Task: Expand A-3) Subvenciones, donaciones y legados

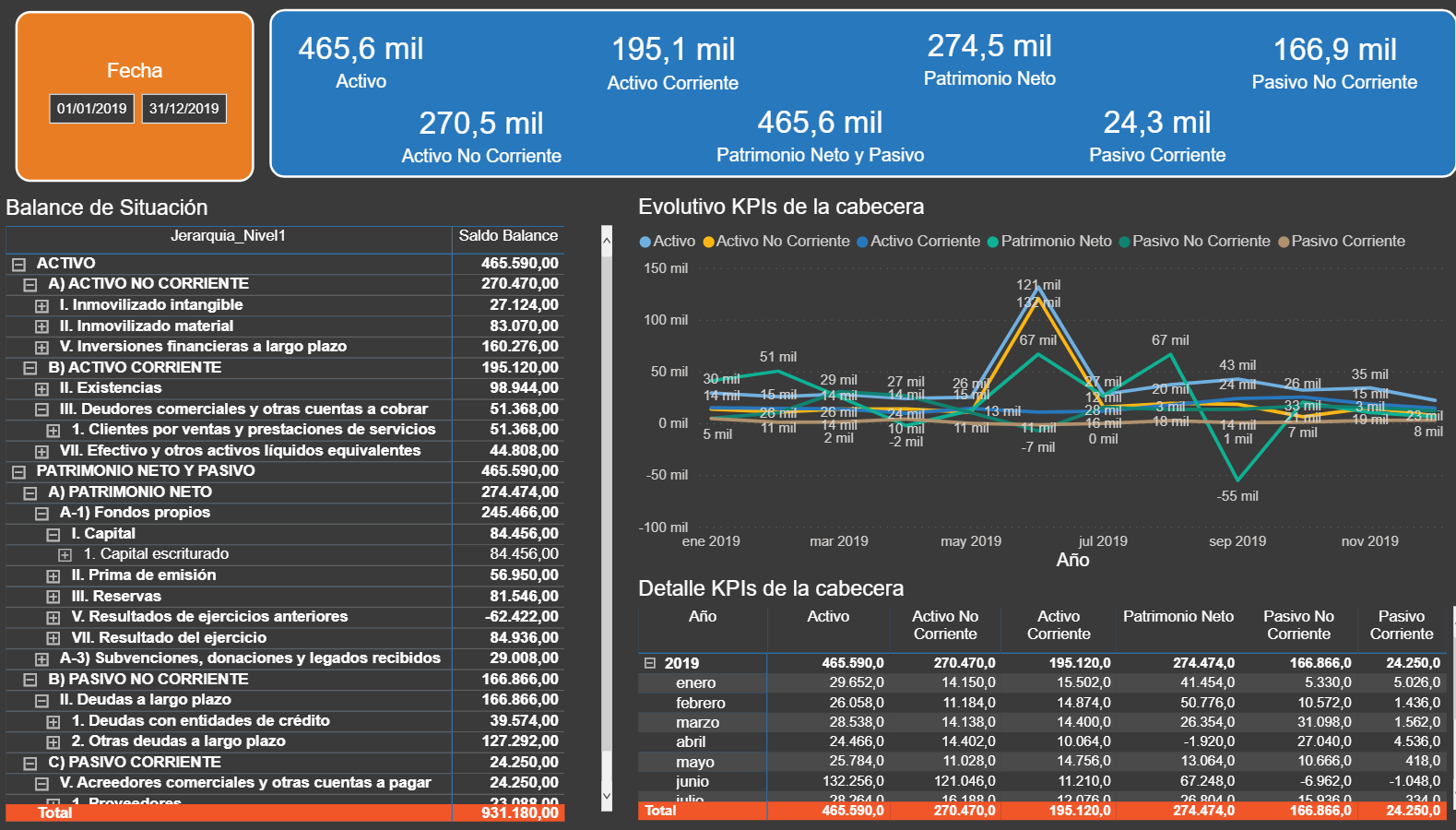Action: click(41, 659)
